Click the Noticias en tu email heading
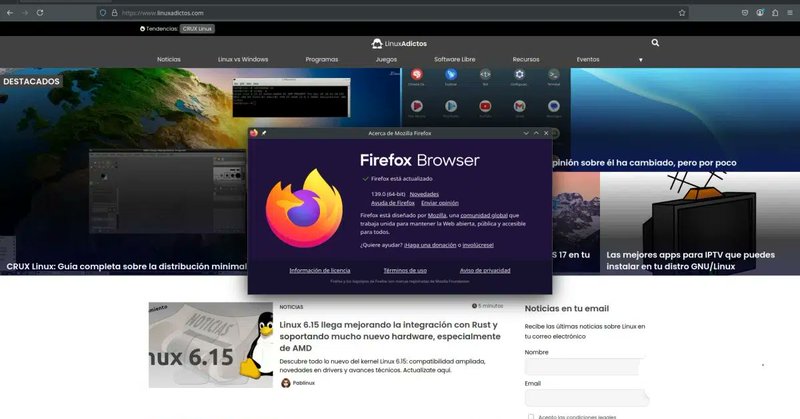The image size is (800, 419). click(x=567, y=308)
